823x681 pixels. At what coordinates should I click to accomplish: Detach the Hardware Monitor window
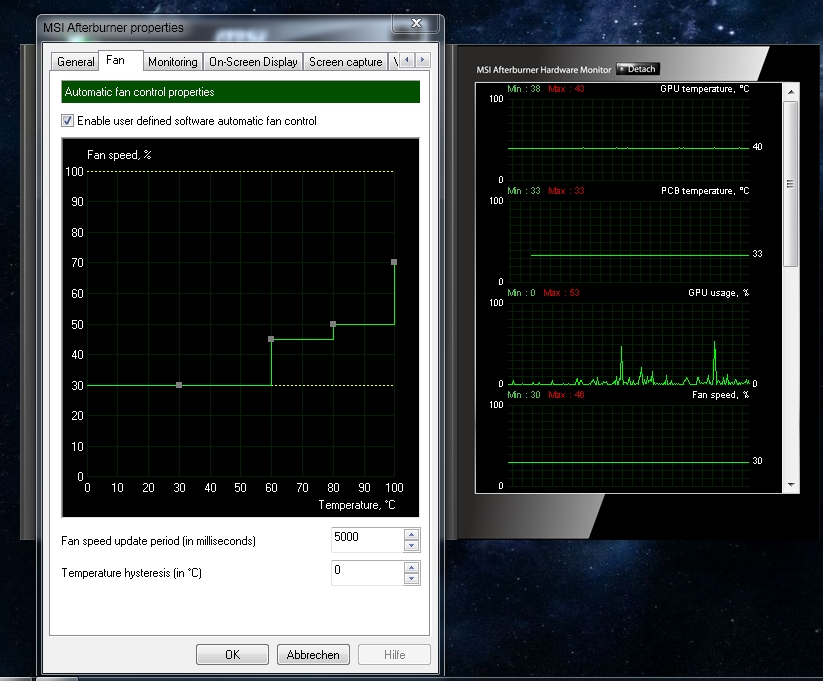[x=638, y=69]
